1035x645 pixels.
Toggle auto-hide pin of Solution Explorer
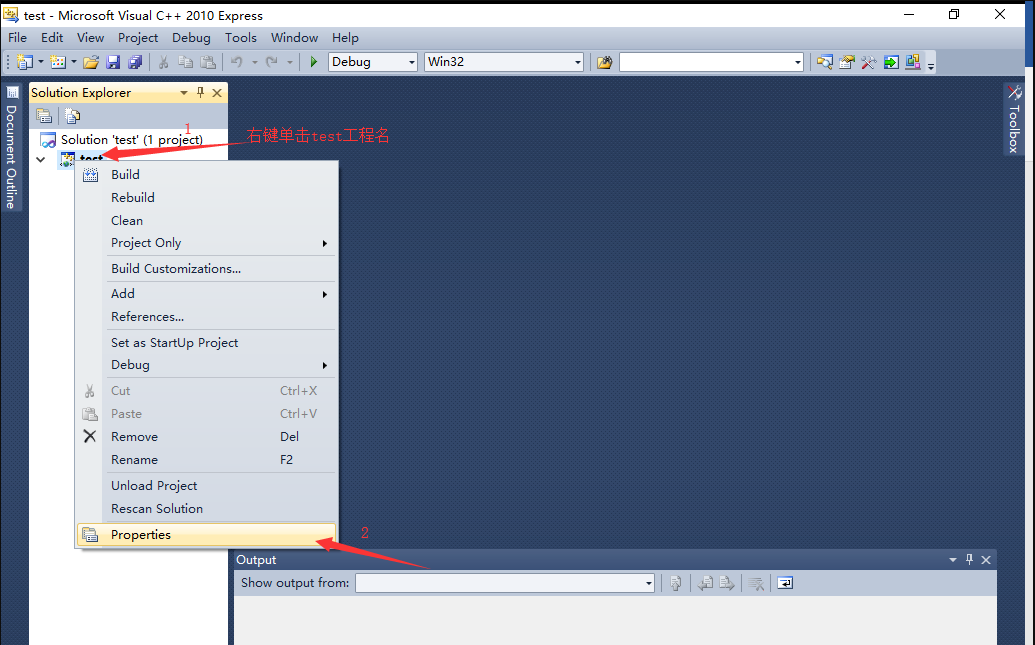click(201, 92)
